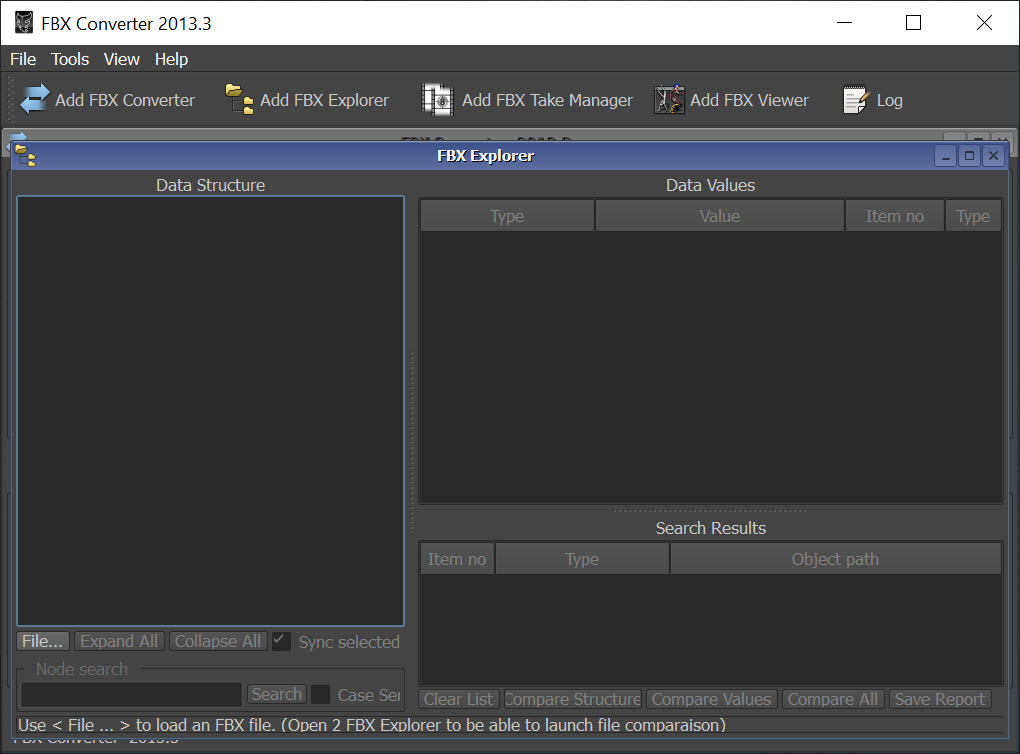Click the Item no header in Search Results

pyautogui.click(x=457, y=559)
